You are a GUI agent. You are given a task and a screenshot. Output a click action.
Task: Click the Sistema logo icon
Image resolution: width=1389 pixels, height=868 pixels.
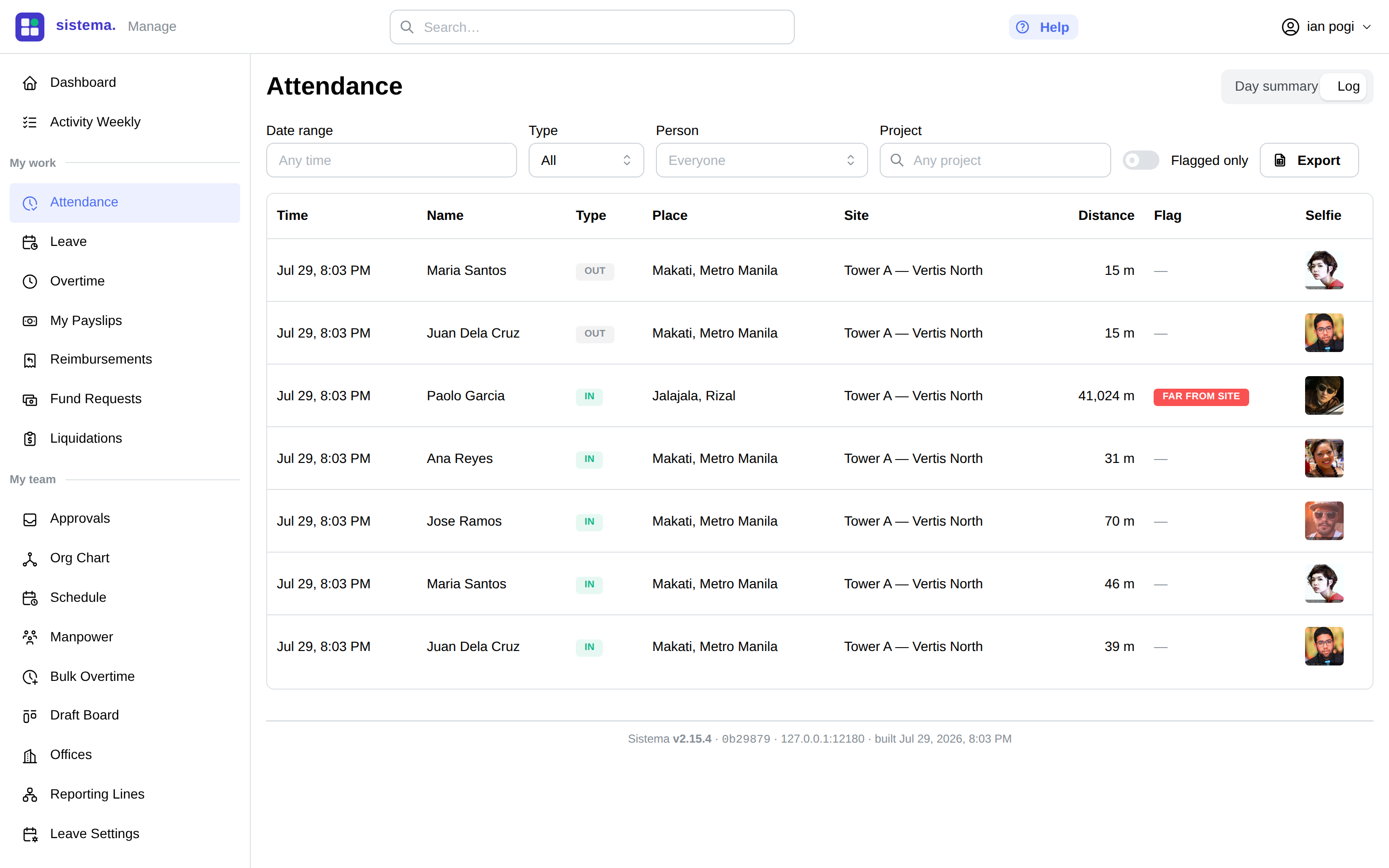pyautogui.click(x=30, y=27)
